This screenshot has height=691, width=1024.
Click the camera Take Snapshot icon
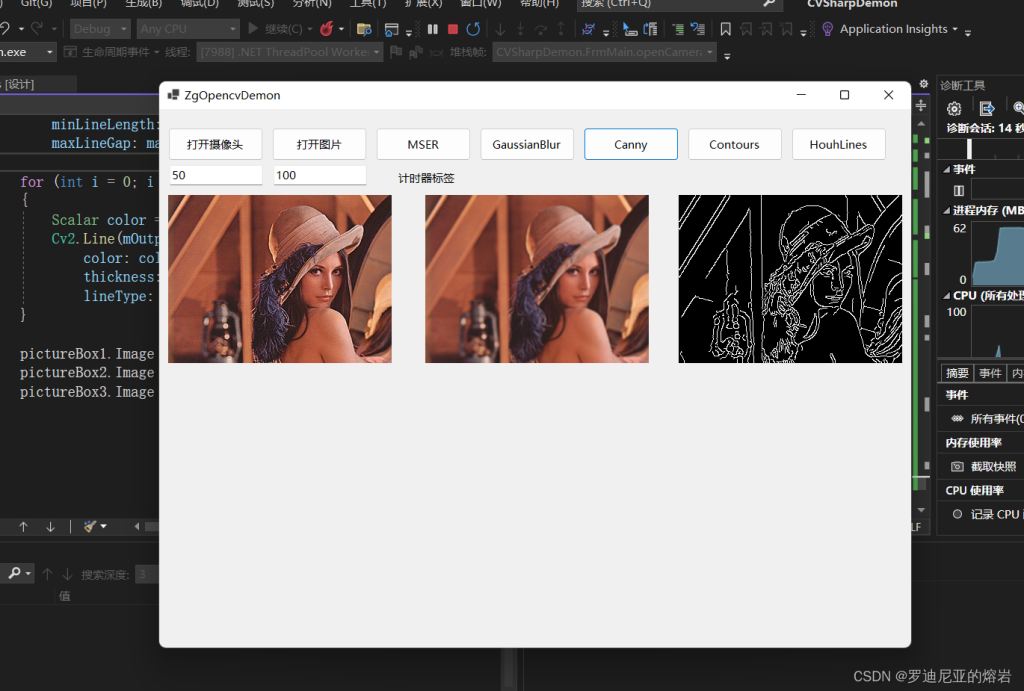pyautogui.click(x=957, y=466)
